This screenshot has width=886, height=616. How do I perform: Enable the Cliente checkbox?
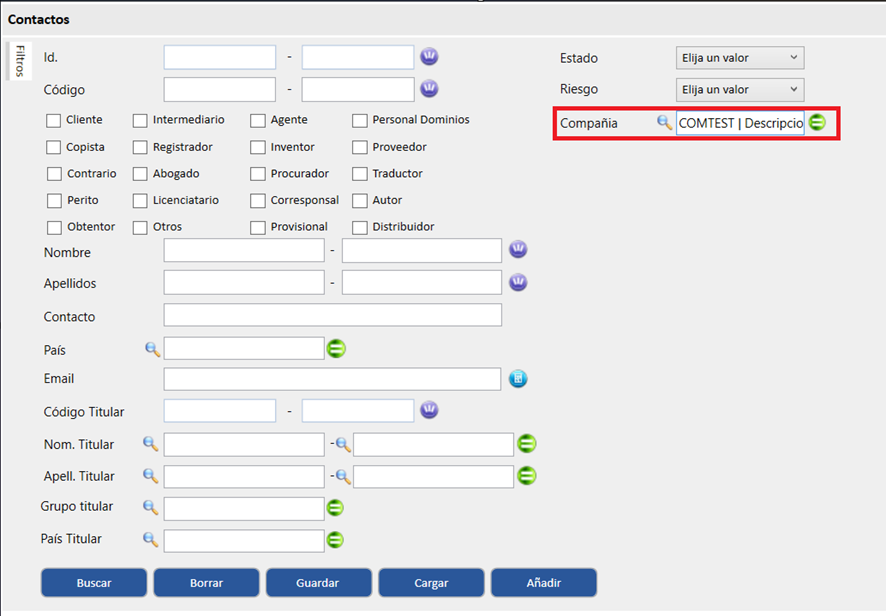click(x=53, y=120)
